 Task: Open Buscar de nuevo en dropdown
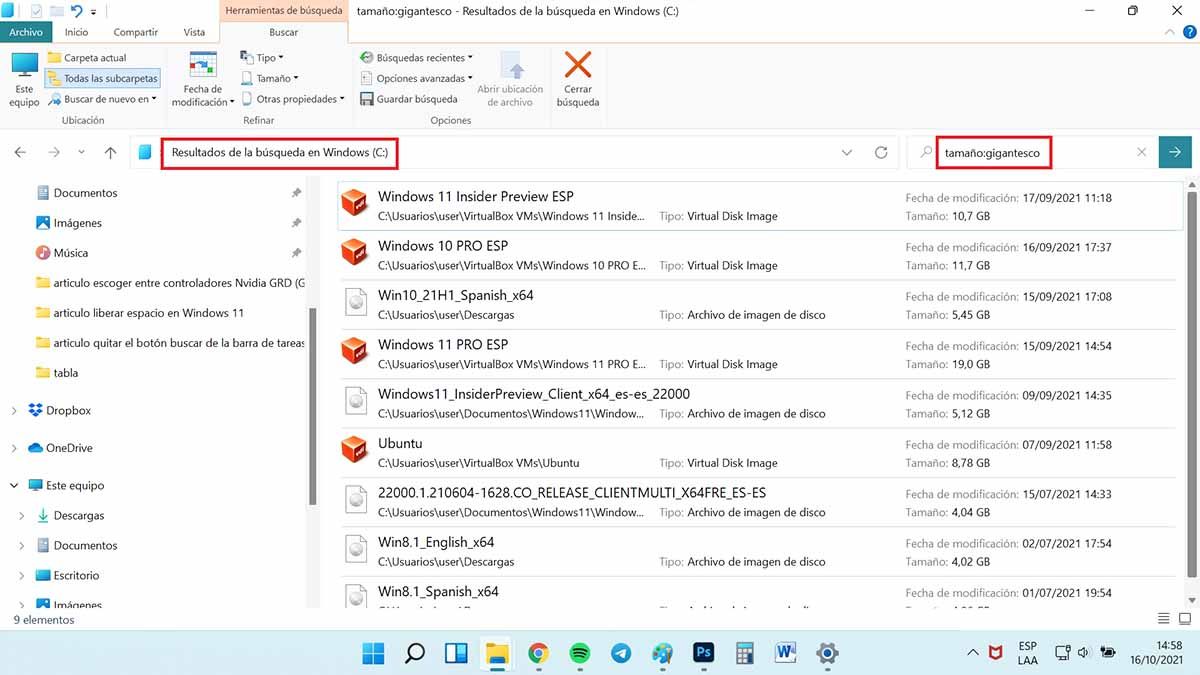(x=102, y=99)
